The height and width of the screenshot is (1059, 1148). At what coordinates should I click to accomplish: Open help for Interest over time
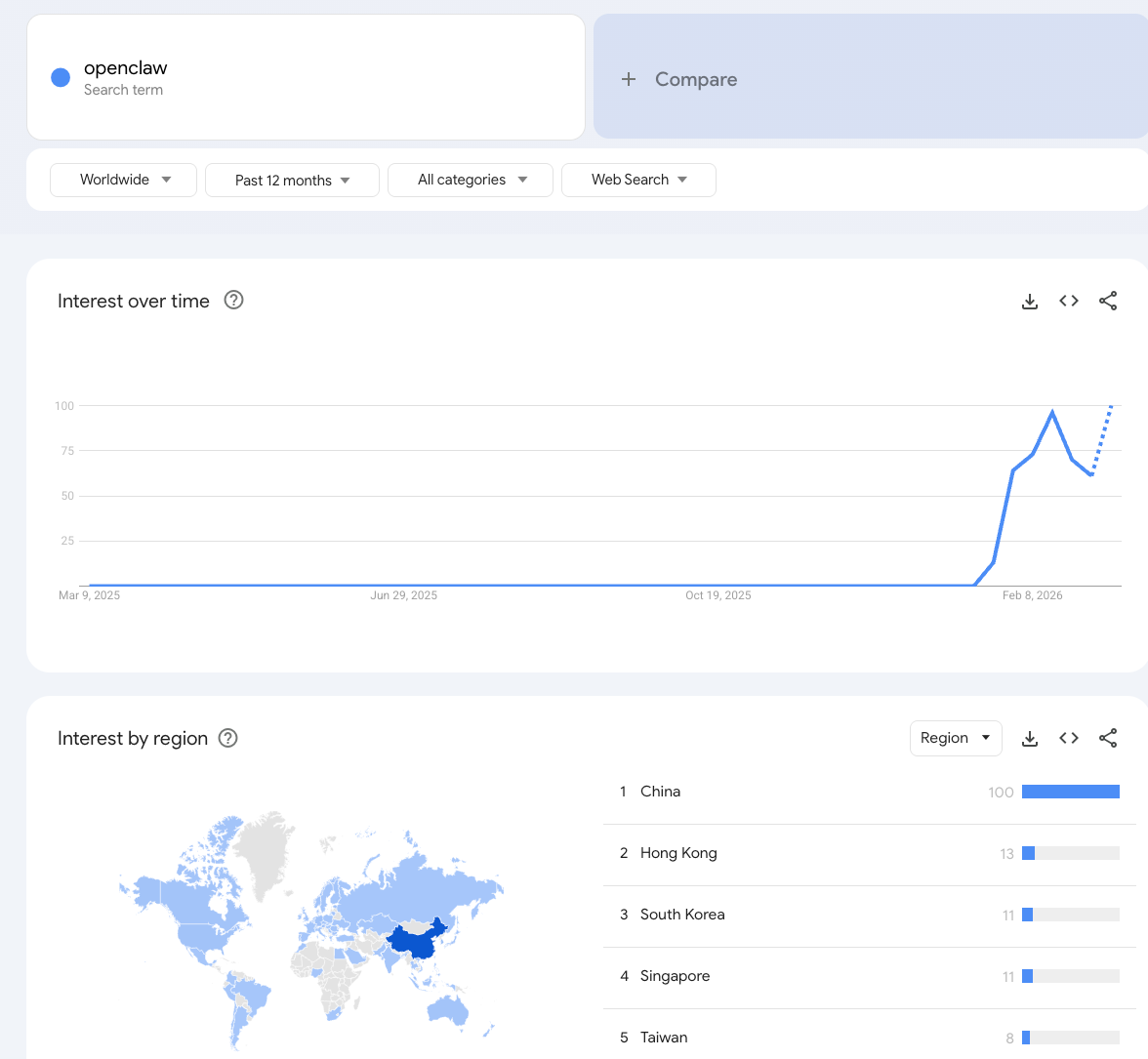click(x=233, y=300)
